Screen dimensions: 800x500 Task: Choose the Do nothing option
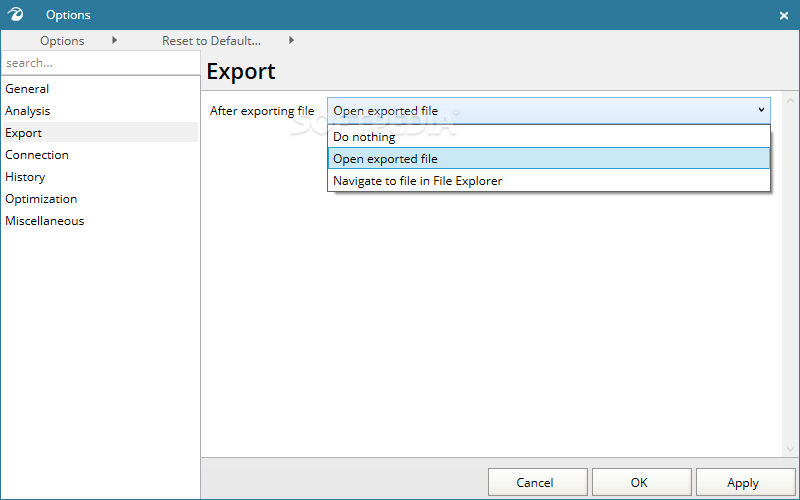[549, 137]
